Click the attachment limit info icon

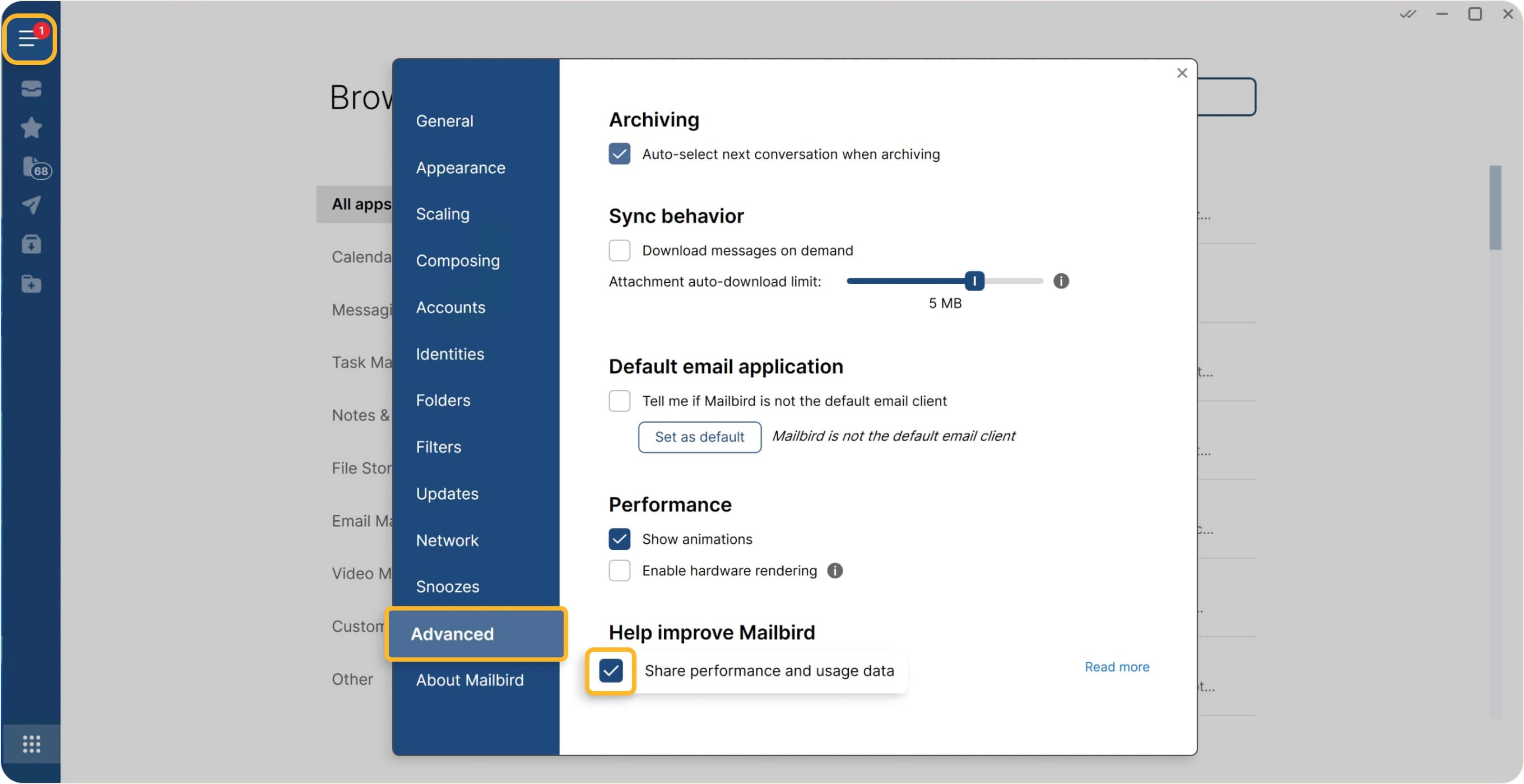[x=1060, y=281]
